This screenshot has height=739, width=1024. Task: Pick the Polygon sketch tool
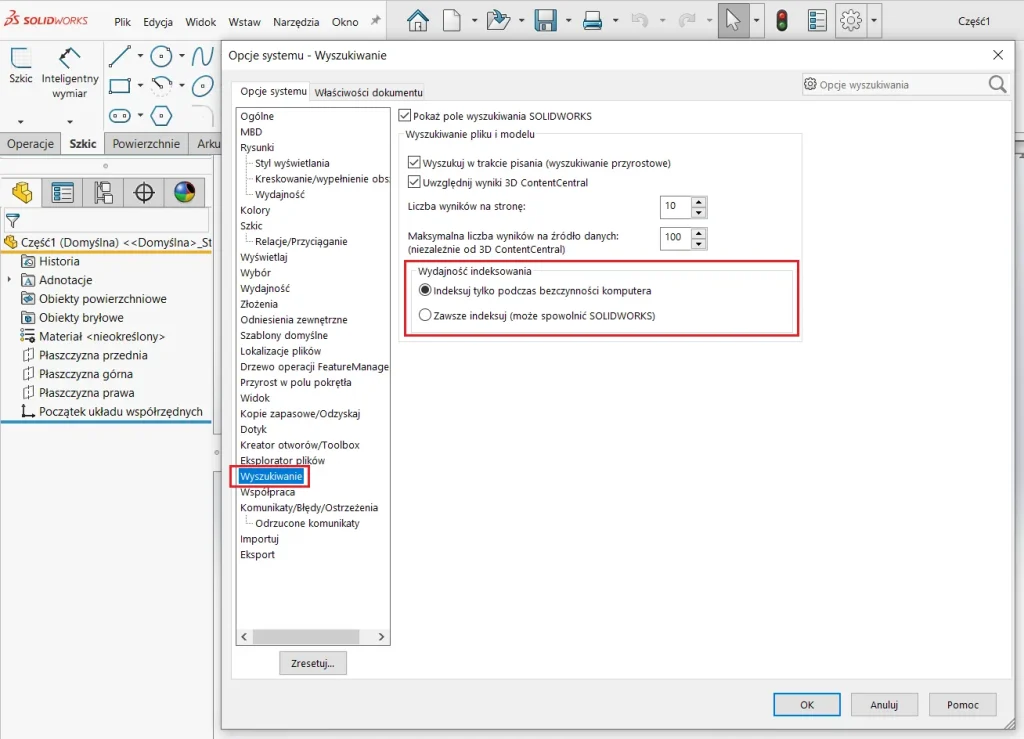[x=161, y=116]
